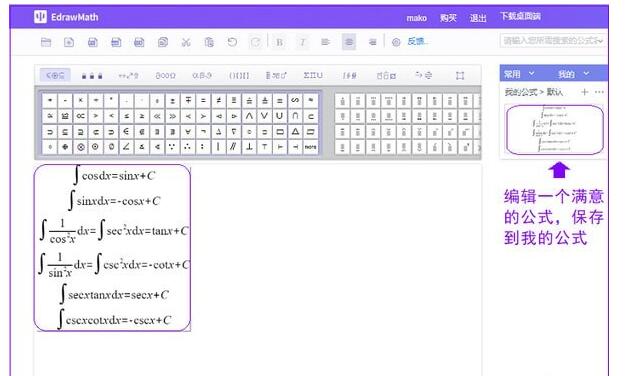Click the 反馈 feedback link

[x=418, y=41]
